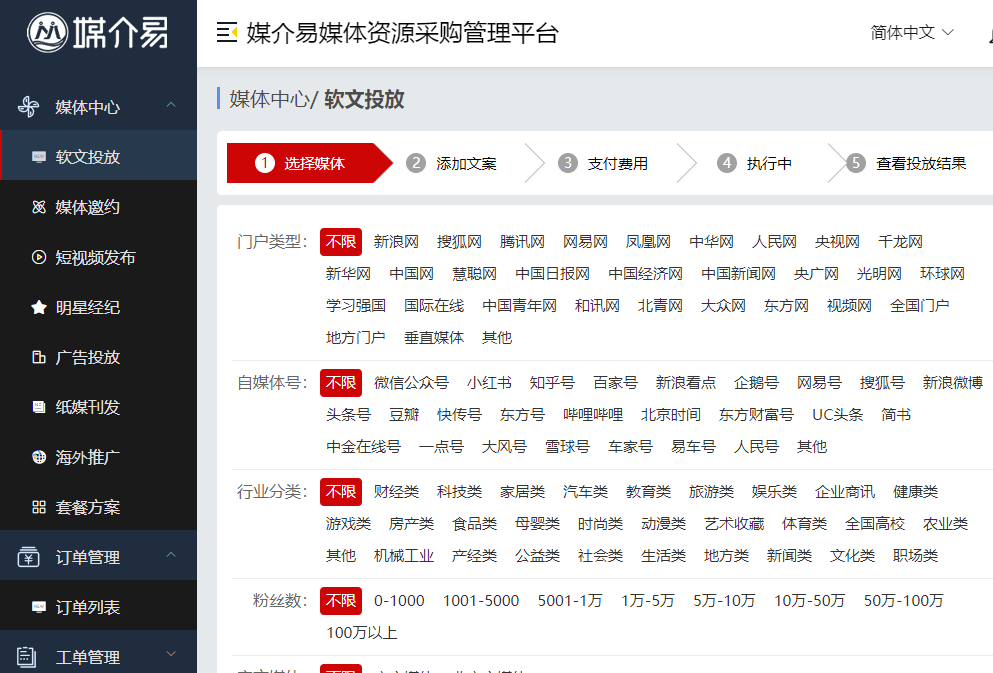This screenshot has height=673, width=993.
Task: Click the 广告投放 sidebar icon
Action: [x=39, y=357]
